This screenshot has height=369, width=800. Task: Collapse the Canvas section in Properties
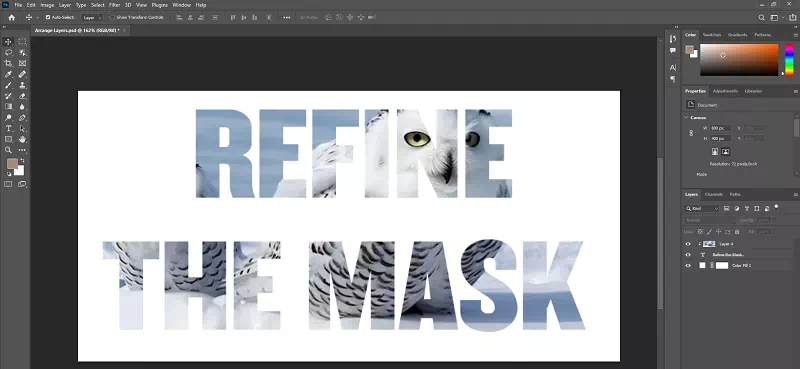[686, 117]
